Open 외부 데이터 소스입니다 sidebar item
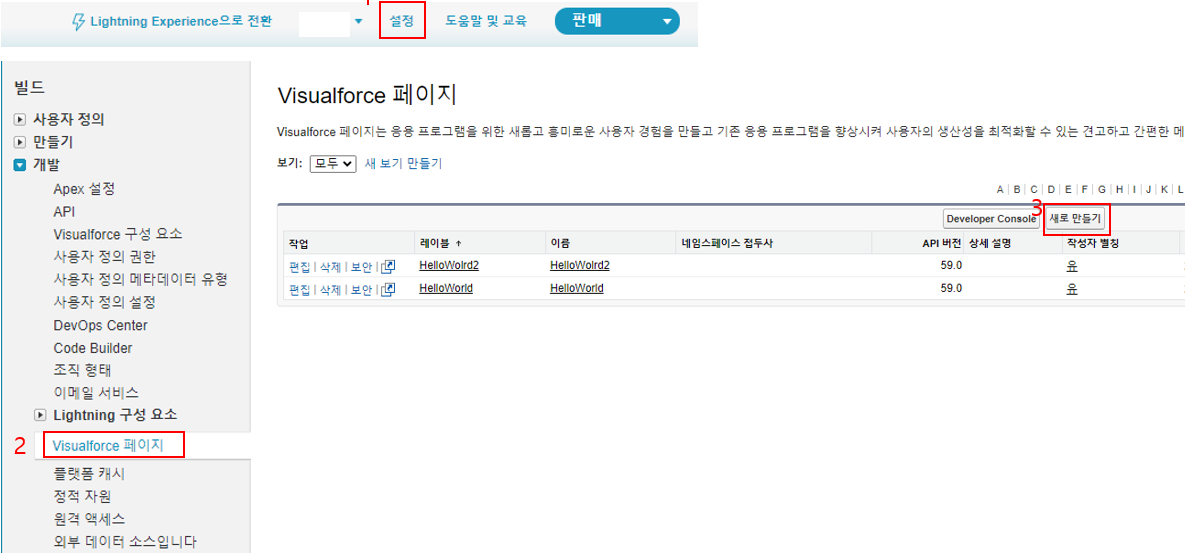This screenshot has width=1185, height=555. click(x=125, y=541)
